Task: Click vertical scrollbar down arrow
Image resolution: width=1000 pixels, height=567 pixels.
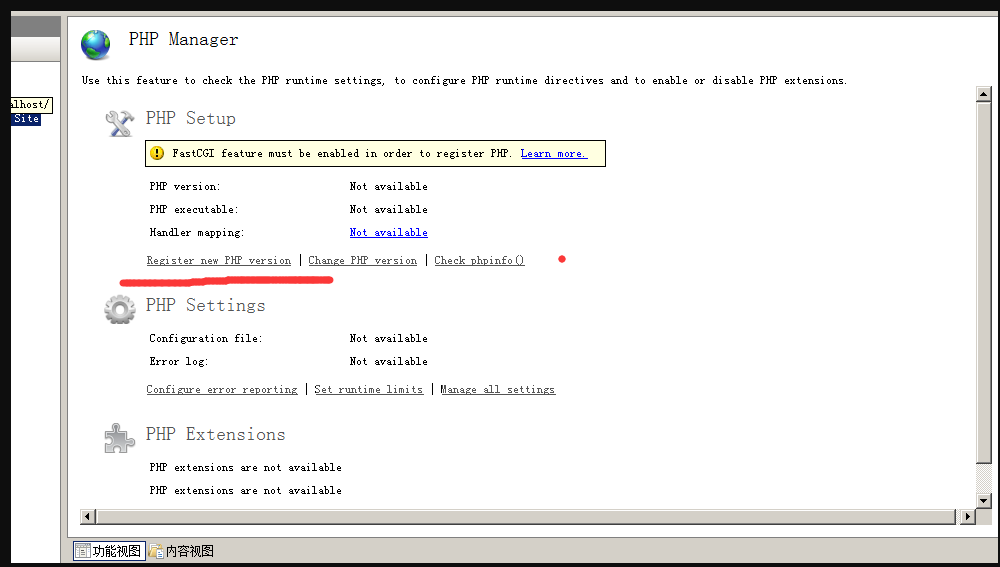Action: click(983, 501)
